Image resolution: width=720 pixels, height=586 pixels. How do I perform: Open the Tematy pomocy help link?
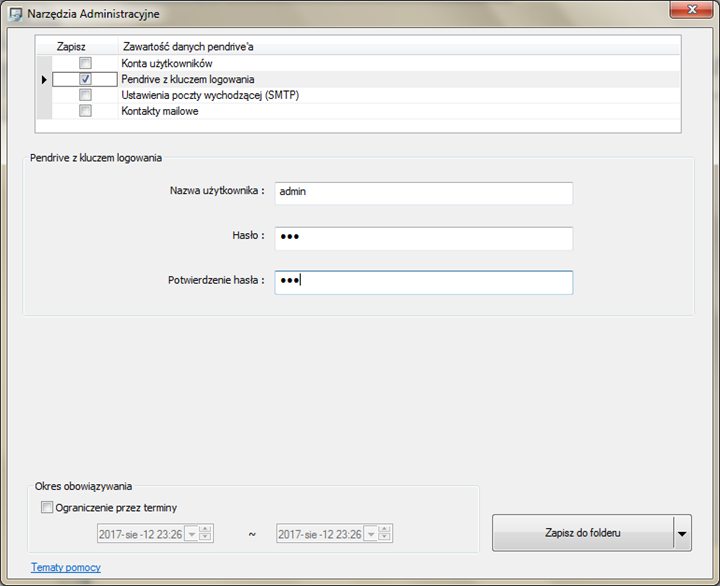tap(66, 567)
